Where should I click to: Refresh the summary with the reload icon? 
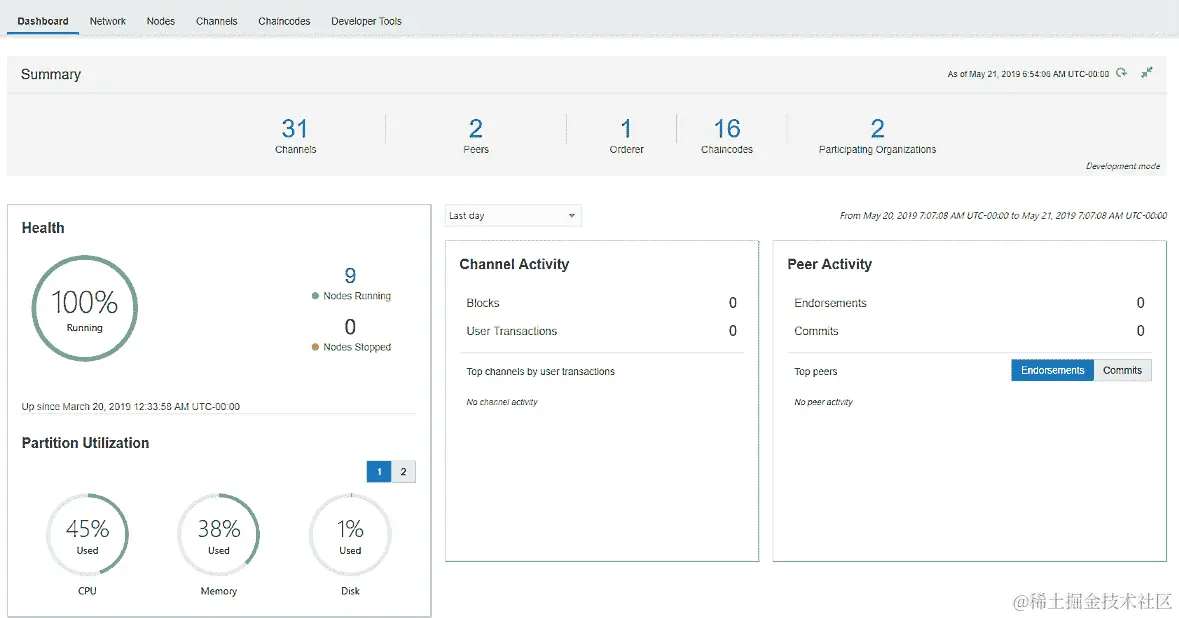click(1122, 73)
